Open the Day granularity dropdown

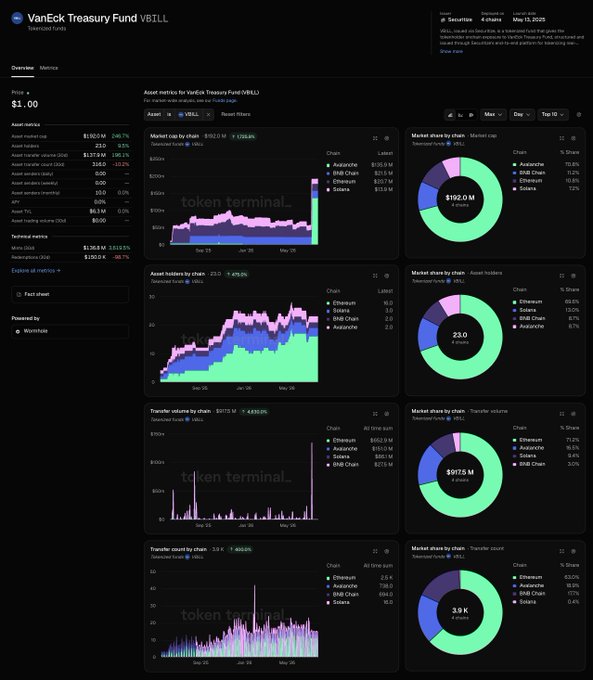(x=521, y=114)
